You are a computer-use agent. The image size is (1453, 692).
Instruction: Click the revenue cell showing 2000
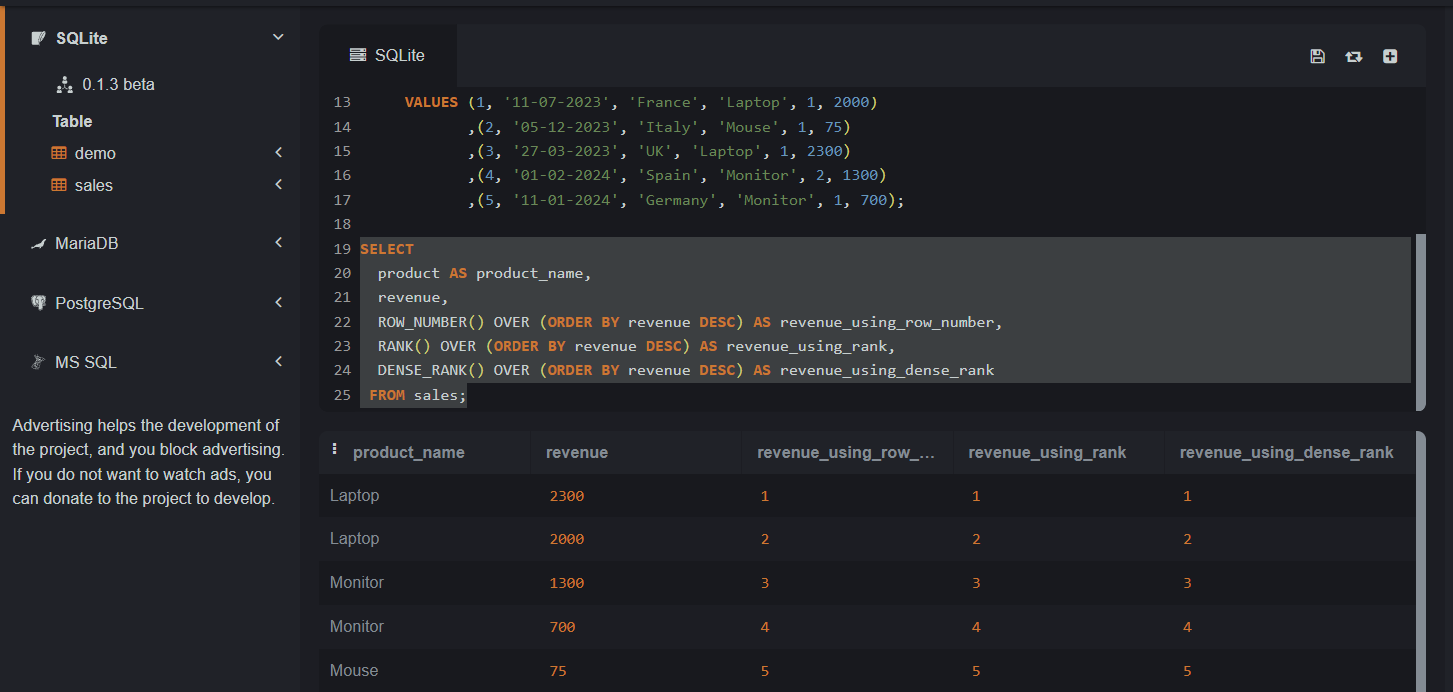tap(567, 539)
